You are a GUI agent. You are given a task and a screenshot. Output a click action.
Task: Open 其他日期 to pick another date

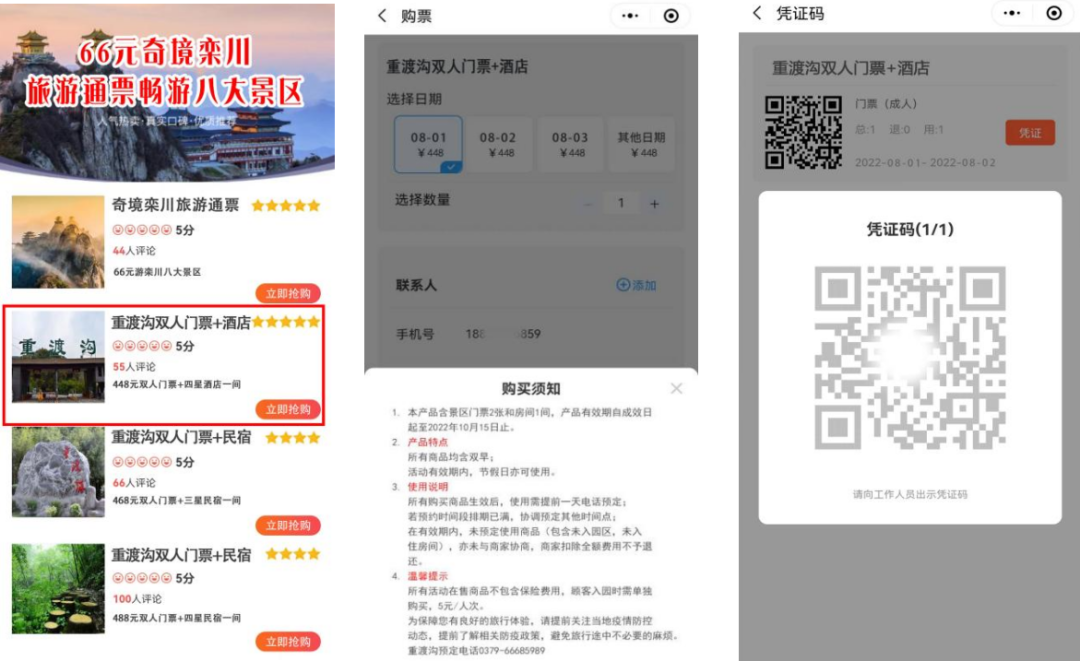[641, 144]
